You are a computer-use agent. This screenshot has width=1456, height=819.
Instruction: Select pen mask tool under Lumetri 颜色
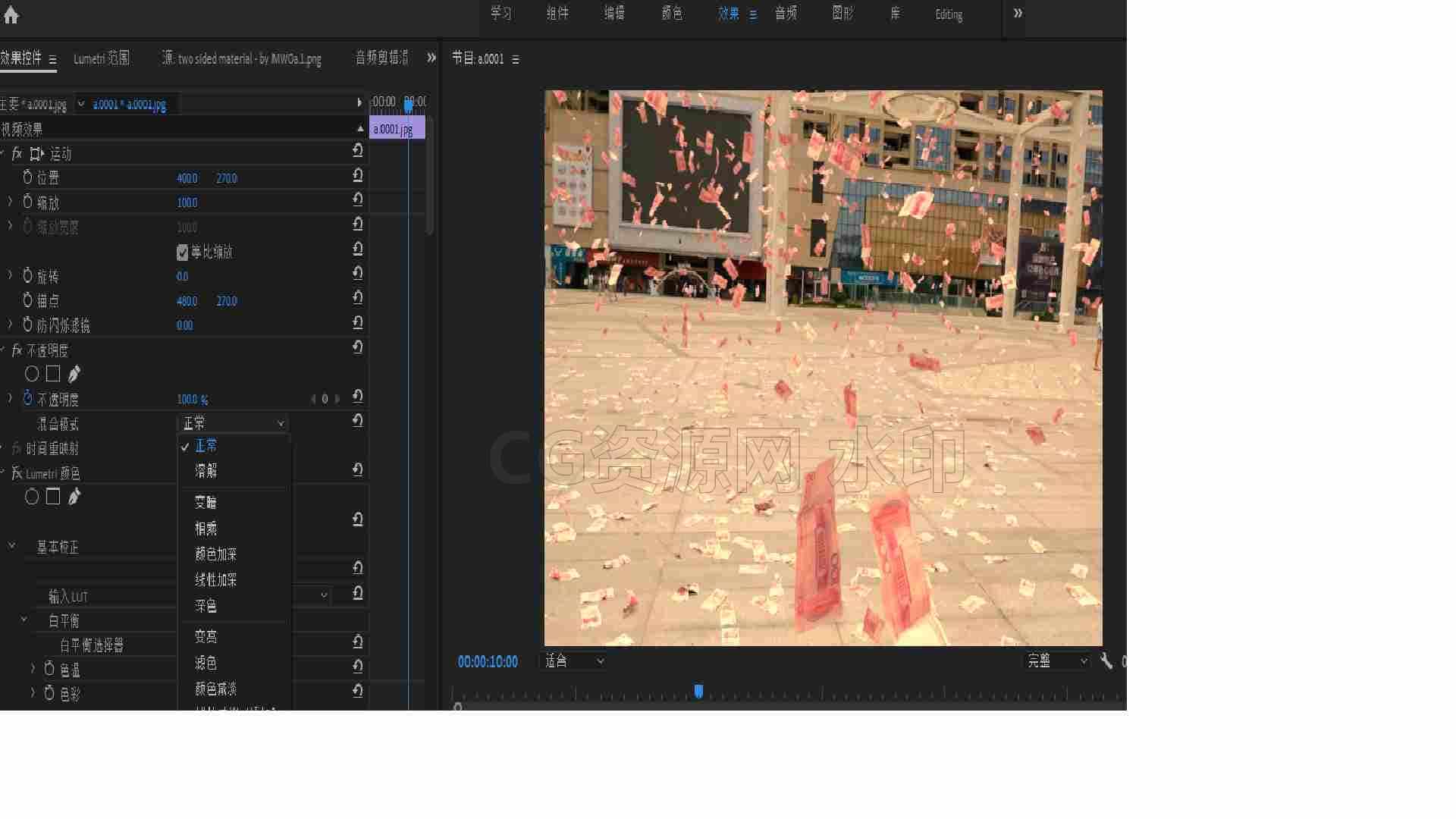[74, 497]
